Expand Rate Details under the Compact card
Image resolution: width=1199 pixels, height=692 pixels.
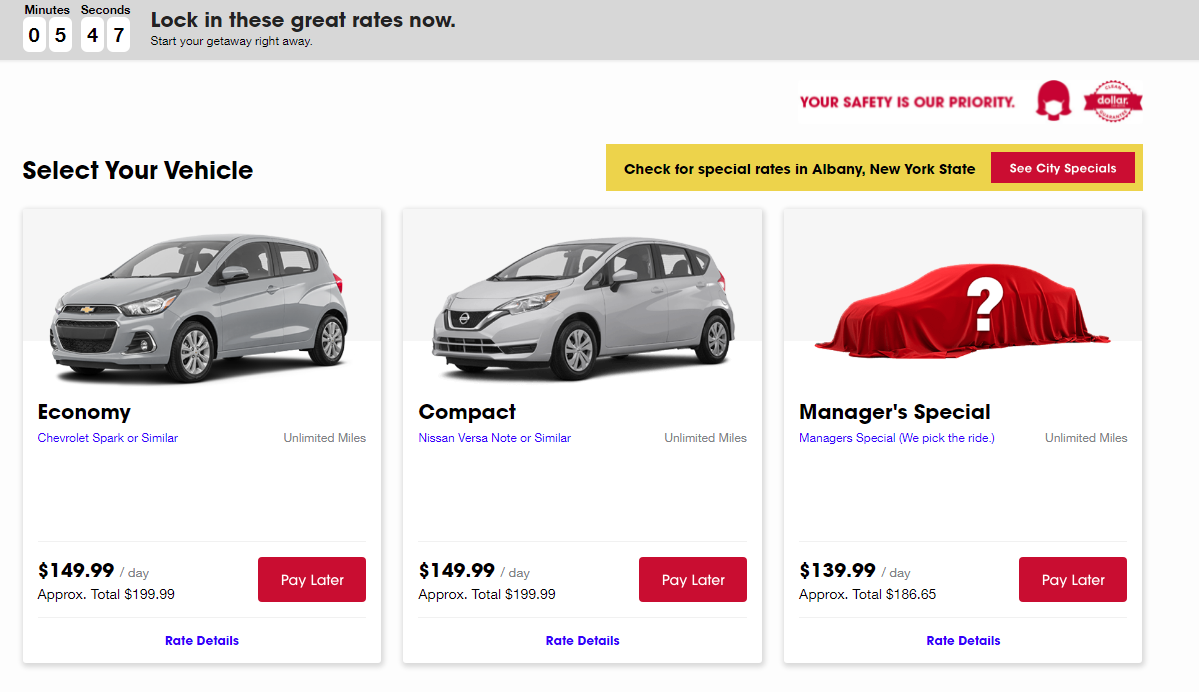583,641
